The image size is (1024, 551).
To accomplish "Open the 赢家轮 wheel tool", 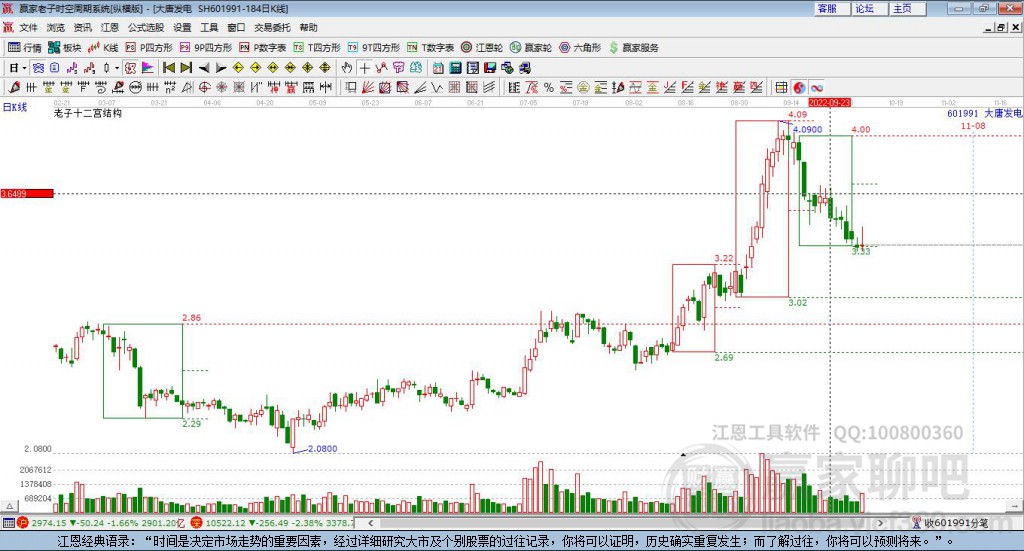I will point(530,48).
